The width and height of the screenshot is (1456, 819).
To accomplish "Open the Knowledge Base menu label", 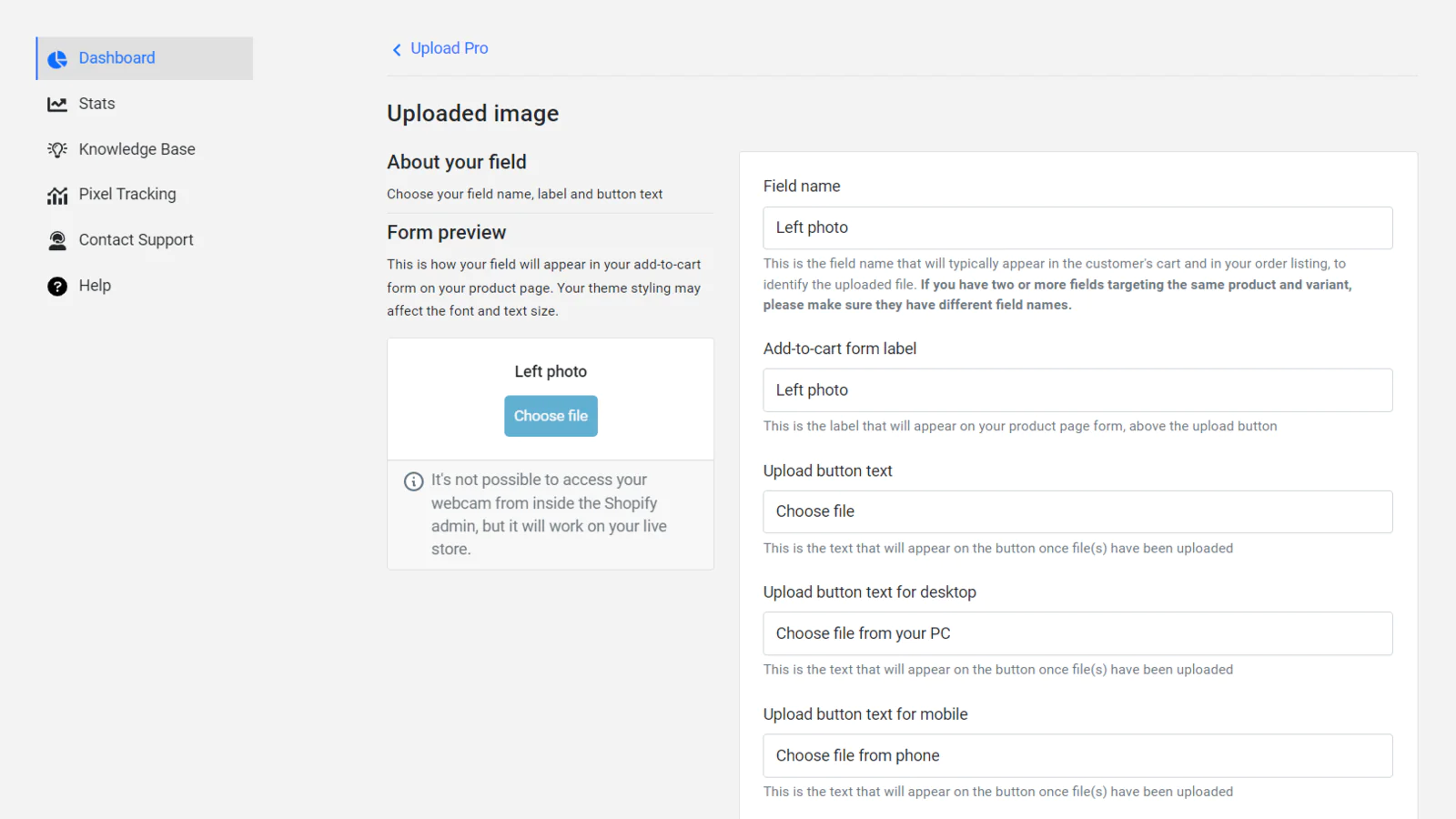I will [136, 149].
